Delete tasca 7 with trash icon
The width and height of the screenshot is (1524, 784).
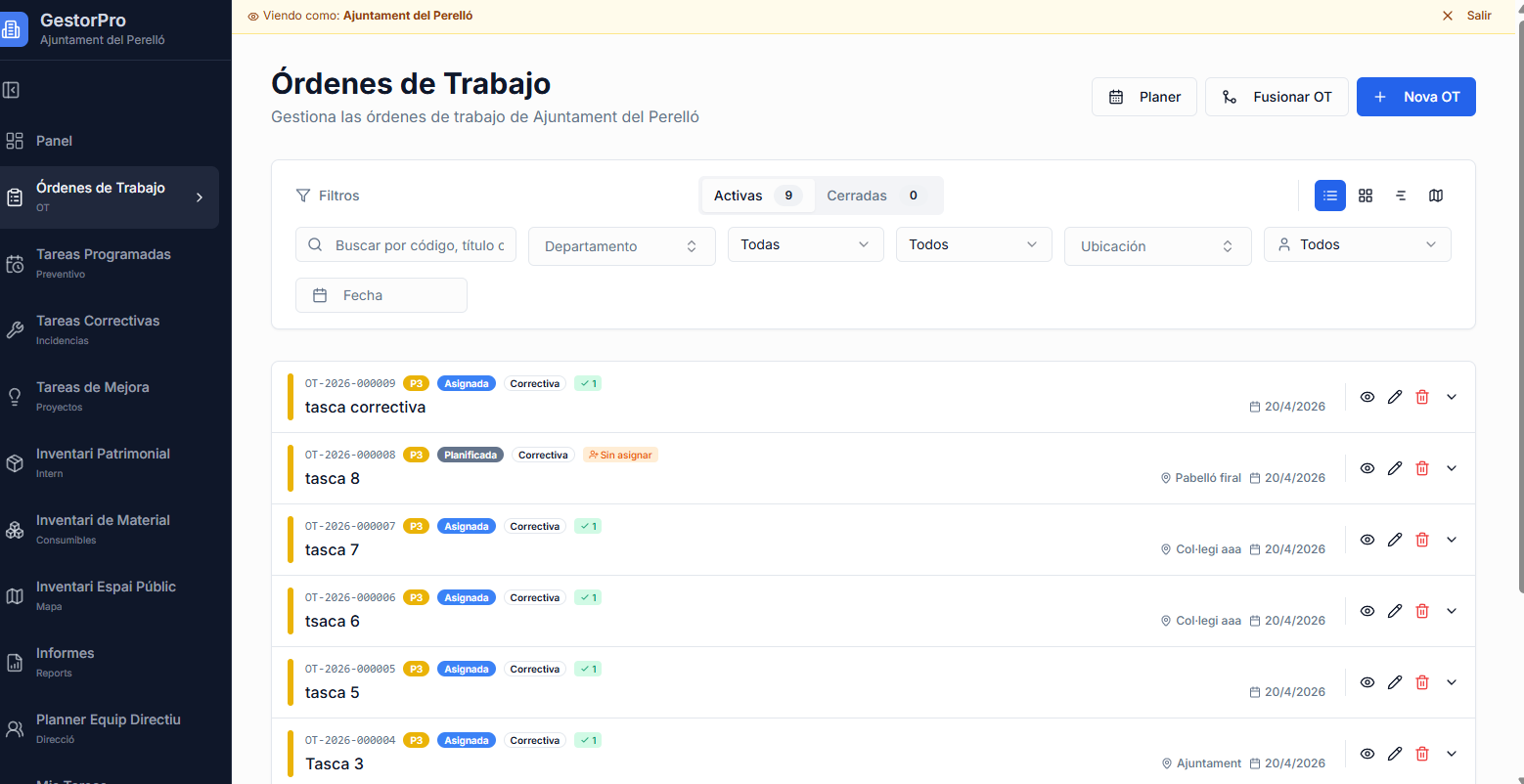point(1422,540)
